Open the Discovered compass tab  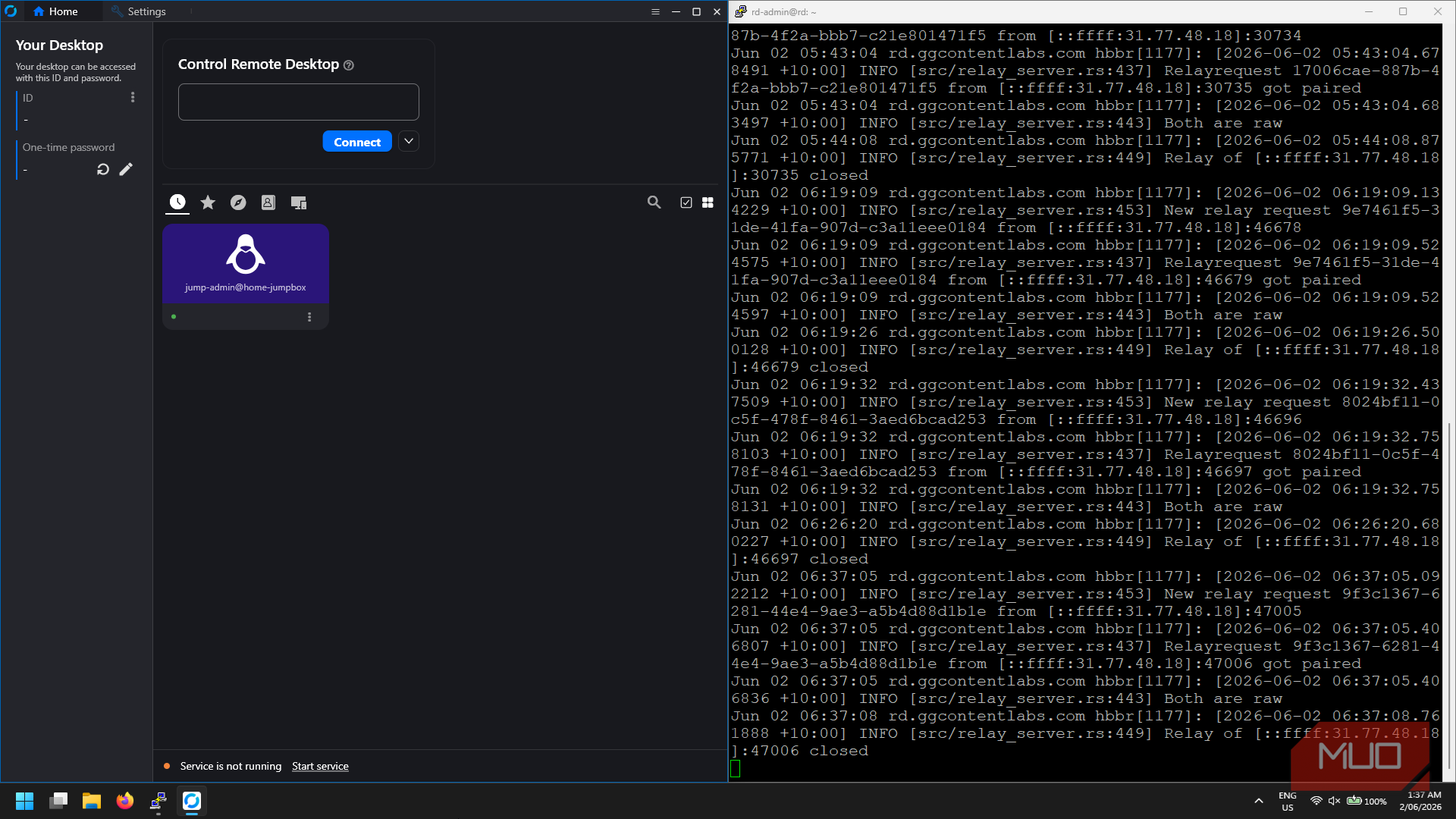[x=238, y=202]
